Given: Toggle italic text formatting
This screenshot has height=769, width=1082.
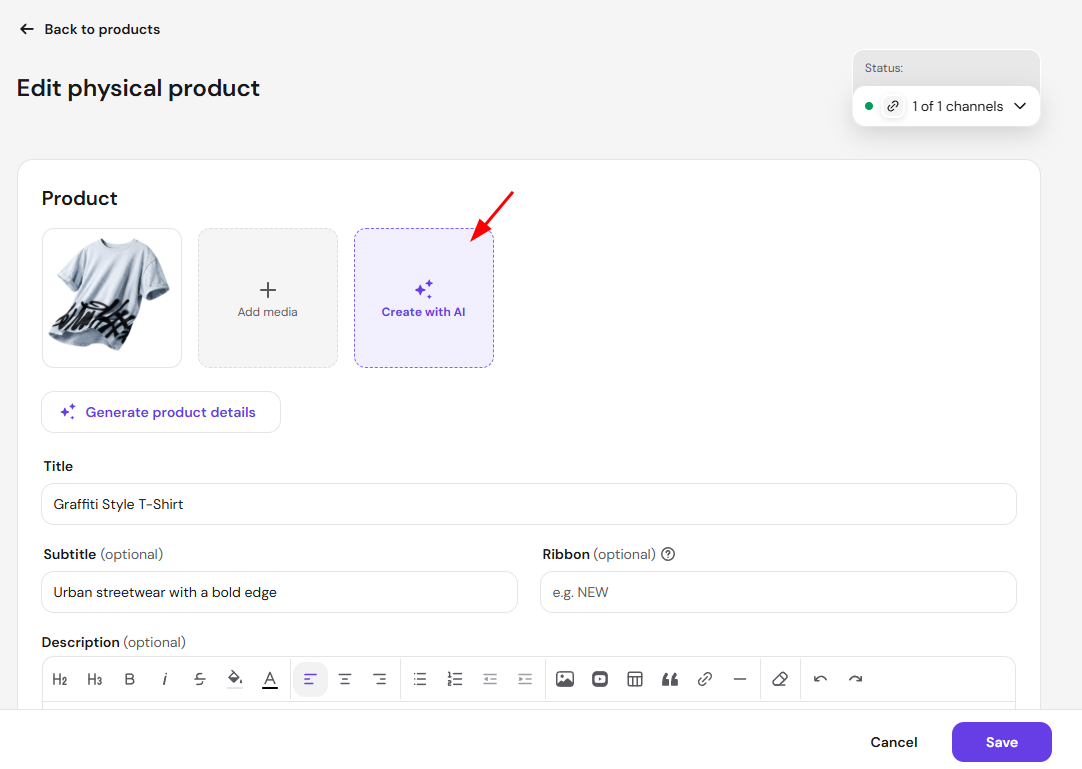Looking at the screenshot, I should click(x=164, y=679).
